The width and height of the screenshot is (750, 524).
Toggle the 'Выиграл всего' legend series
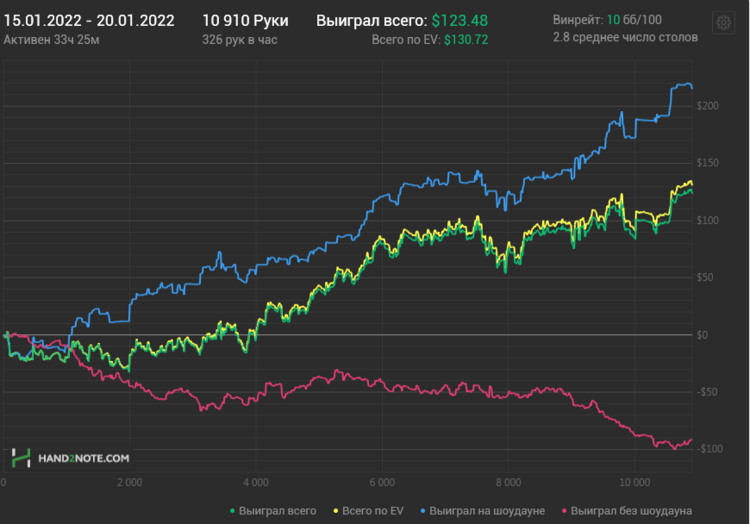(x=273, y=511)
